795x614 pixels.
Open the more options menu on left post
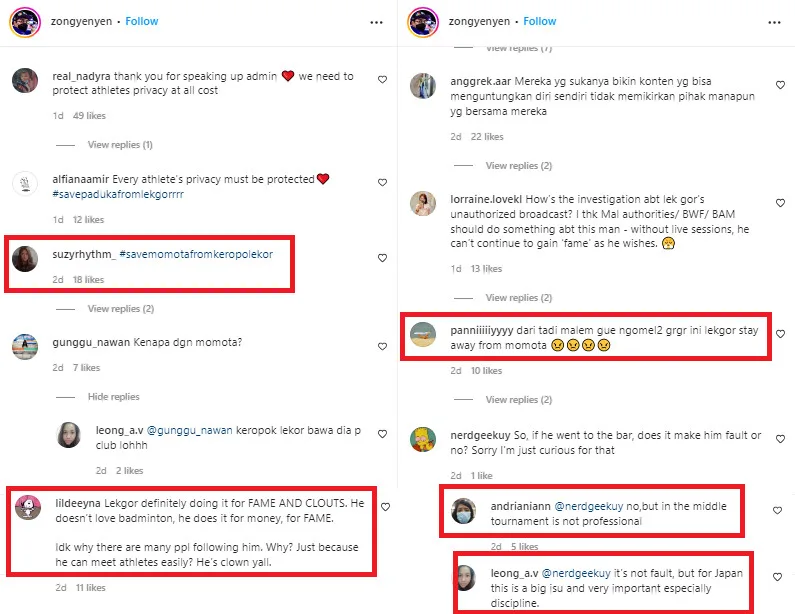coord(376,21)
